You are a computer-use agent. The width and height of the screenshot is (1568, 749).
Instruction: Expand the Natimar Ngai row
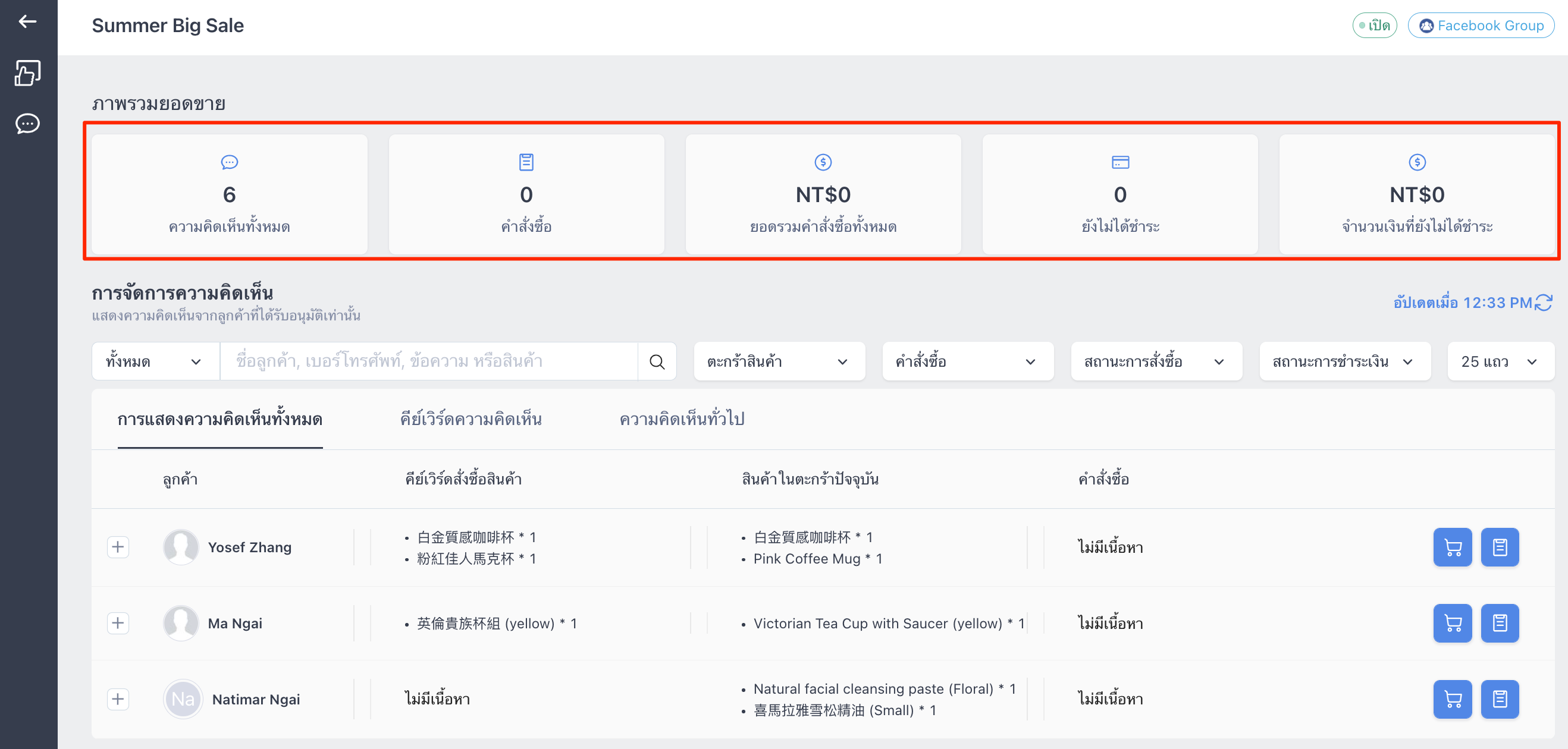[118, 699]
